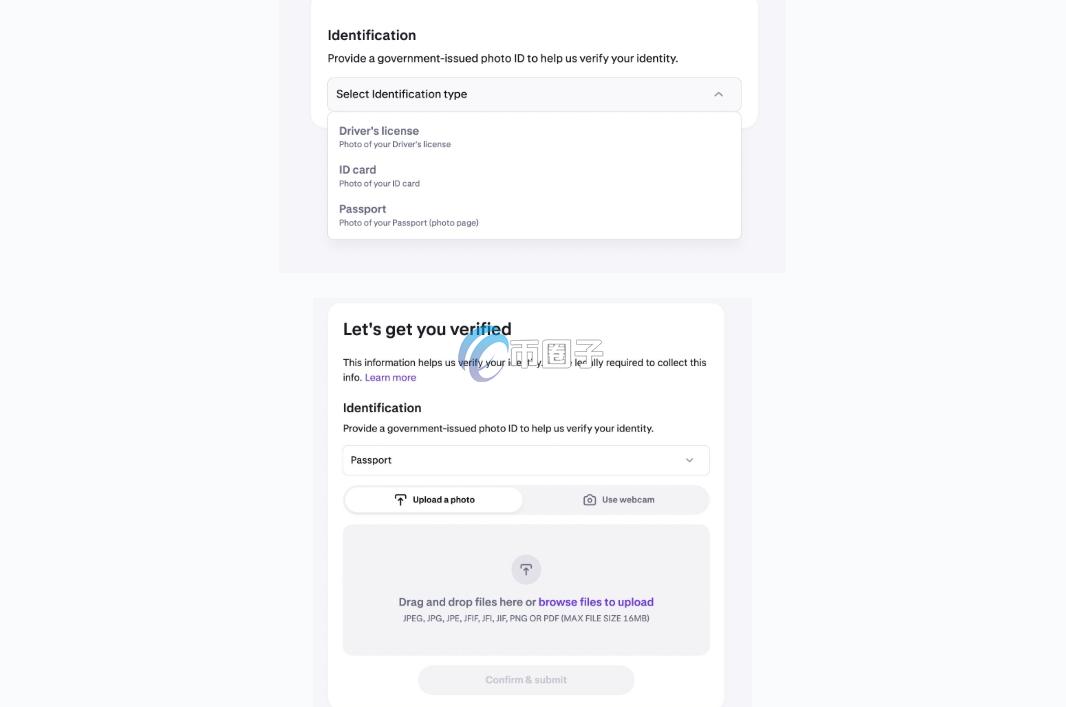Click the camera icon beside Use webcam
The image size is (1066, 707).
click(x=589, y=500)
